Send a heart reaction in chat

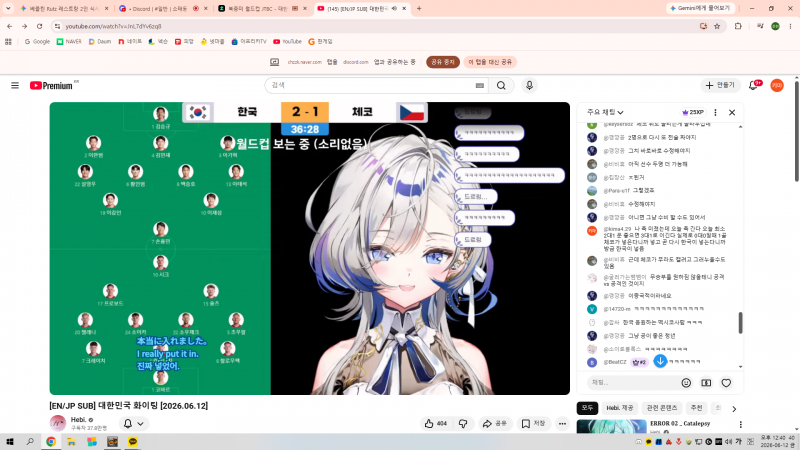[726, 383]
